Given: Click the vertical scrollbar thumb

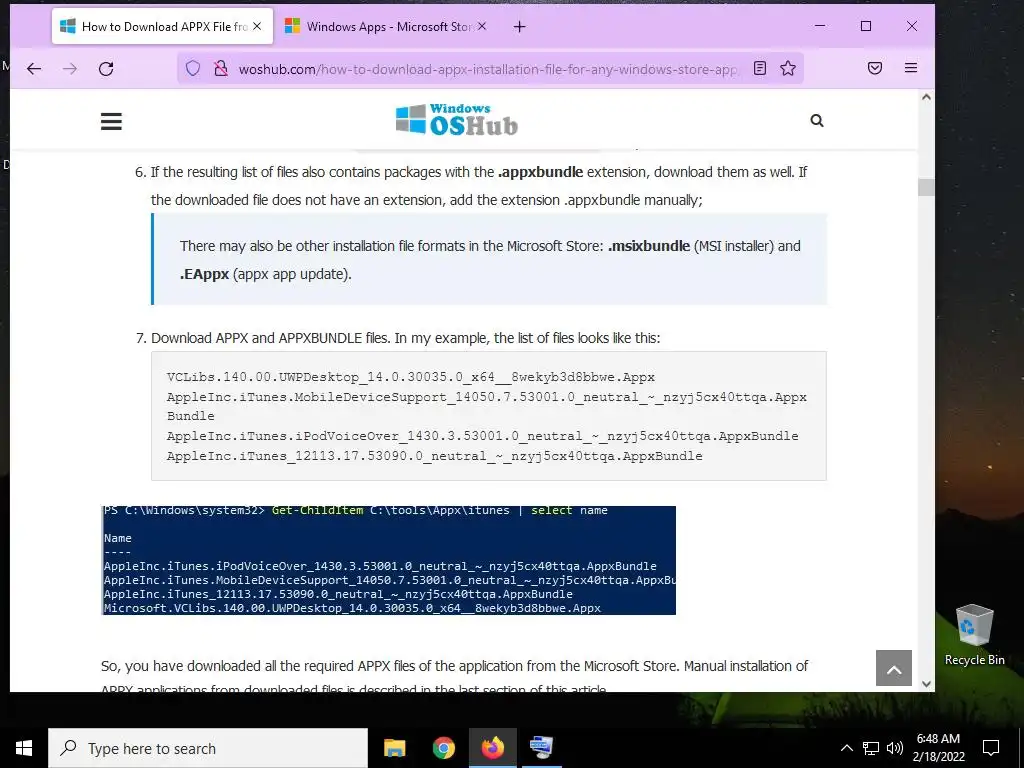Looking at the screenshot, I should pos(926,187).
